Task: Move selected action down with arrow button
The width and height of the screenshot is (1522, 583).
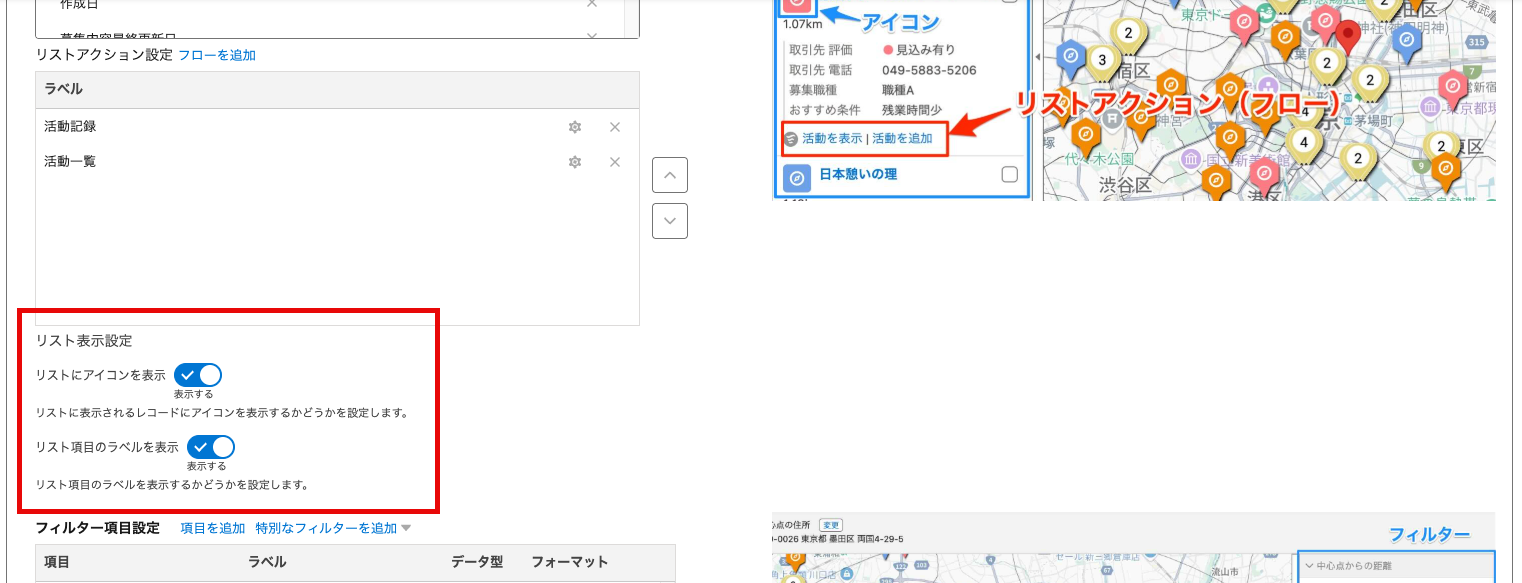Action: click(x=669, y=221)
